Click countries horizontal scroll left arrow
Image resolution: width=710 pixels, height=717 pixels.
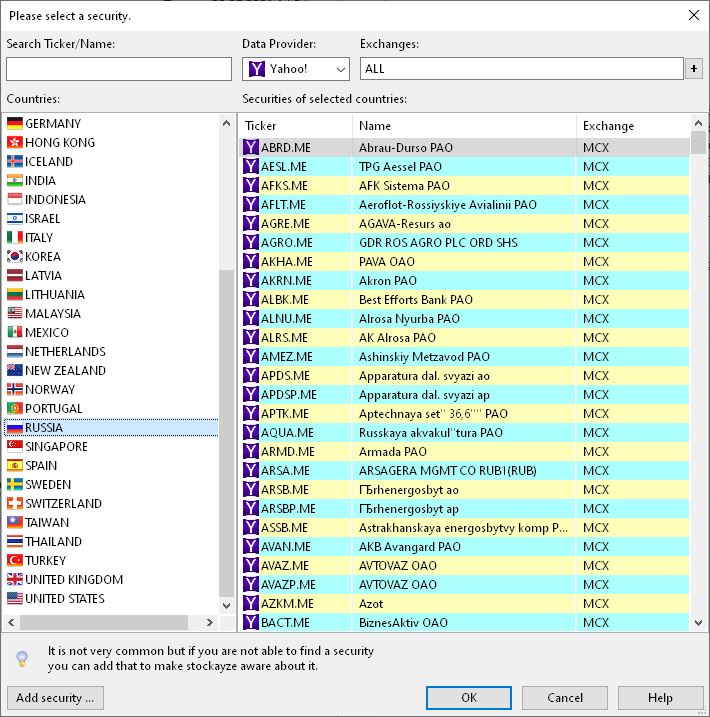[11, 622]
